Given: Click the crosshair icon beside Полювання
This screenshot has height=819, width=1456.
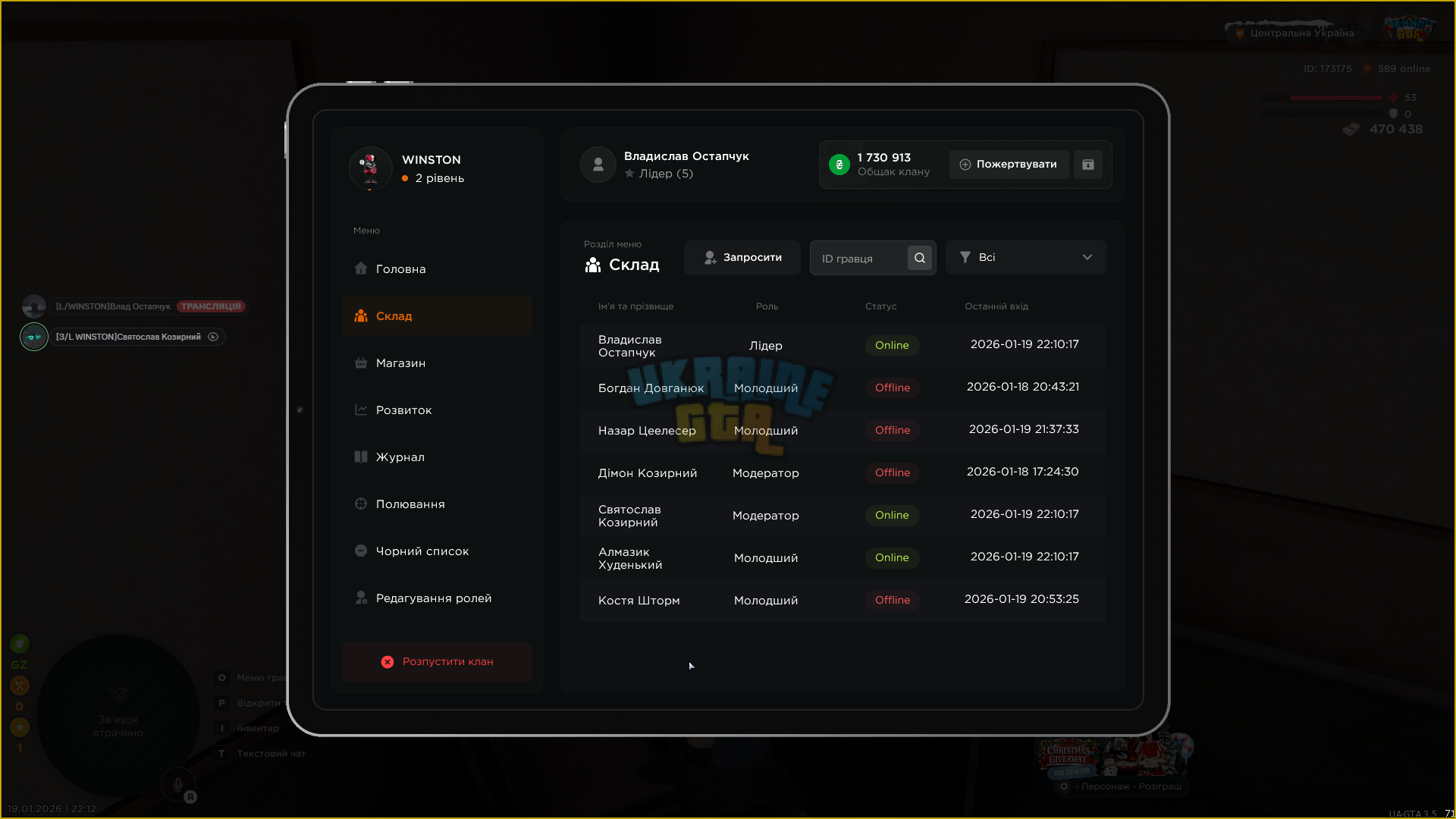Looking at the screenshot, I should [x=361, y=504].
